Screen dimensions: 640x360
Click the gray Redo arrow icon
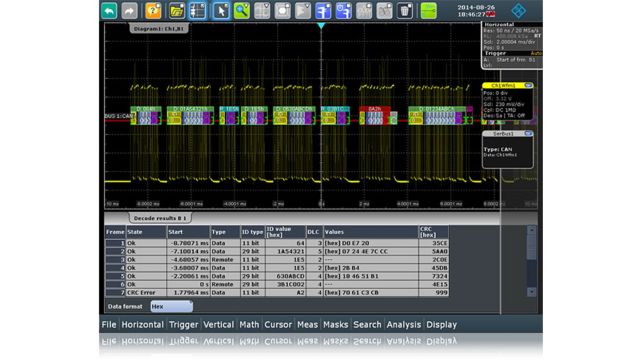click(x=129, y=11)
